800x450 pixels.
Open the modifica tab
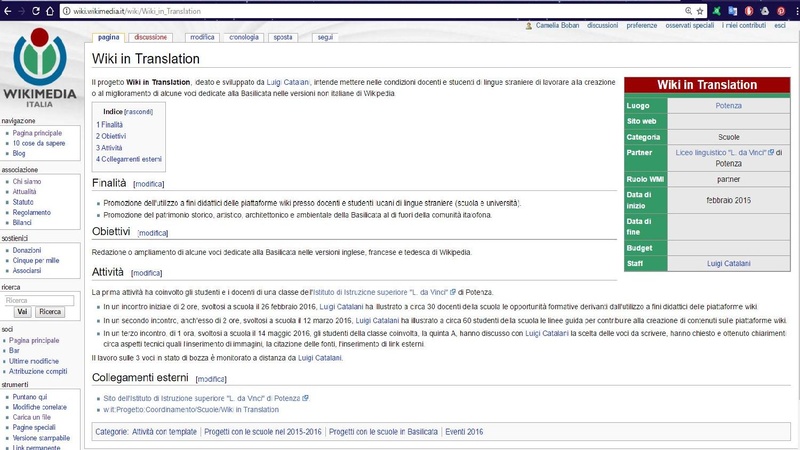pyautogui.click(x=202, y=37)
